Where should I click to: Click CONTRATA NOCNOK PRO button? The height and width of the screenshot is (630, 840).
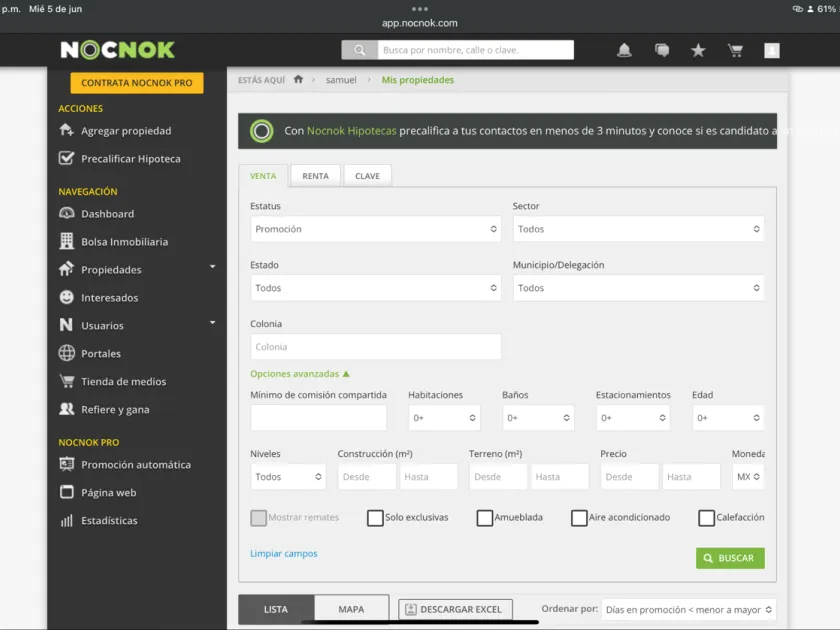click(137, 83)
